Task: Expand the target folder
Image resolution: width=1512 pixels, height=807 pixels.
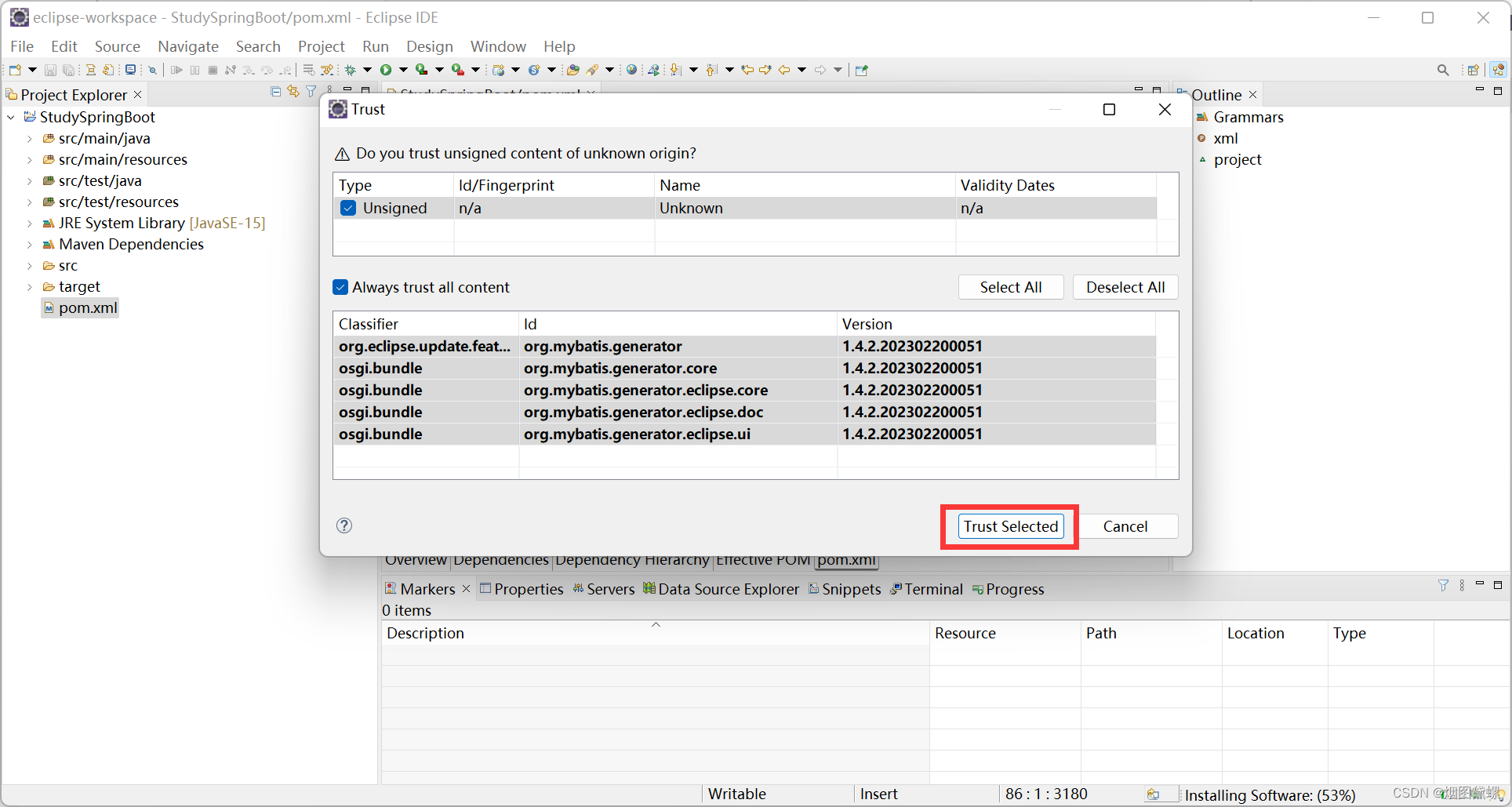Action: coord(30,287)
